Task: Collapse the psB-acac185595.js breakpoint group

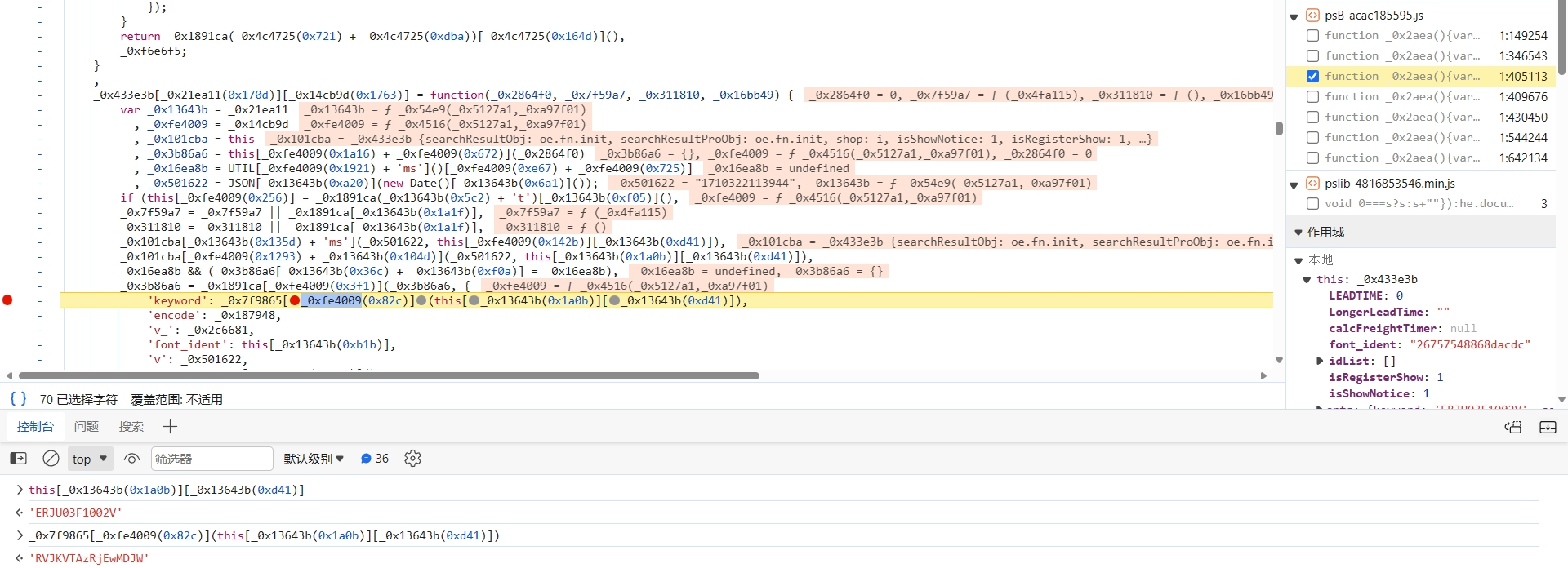Action: (x=1294, y=16)
